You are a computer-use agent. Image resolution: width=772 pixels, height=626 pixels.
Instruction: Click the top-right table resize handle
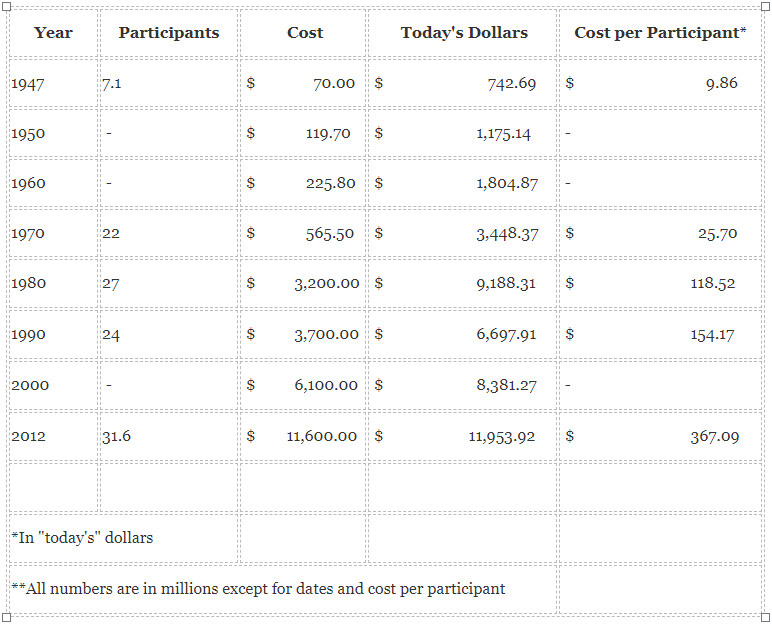766,6
